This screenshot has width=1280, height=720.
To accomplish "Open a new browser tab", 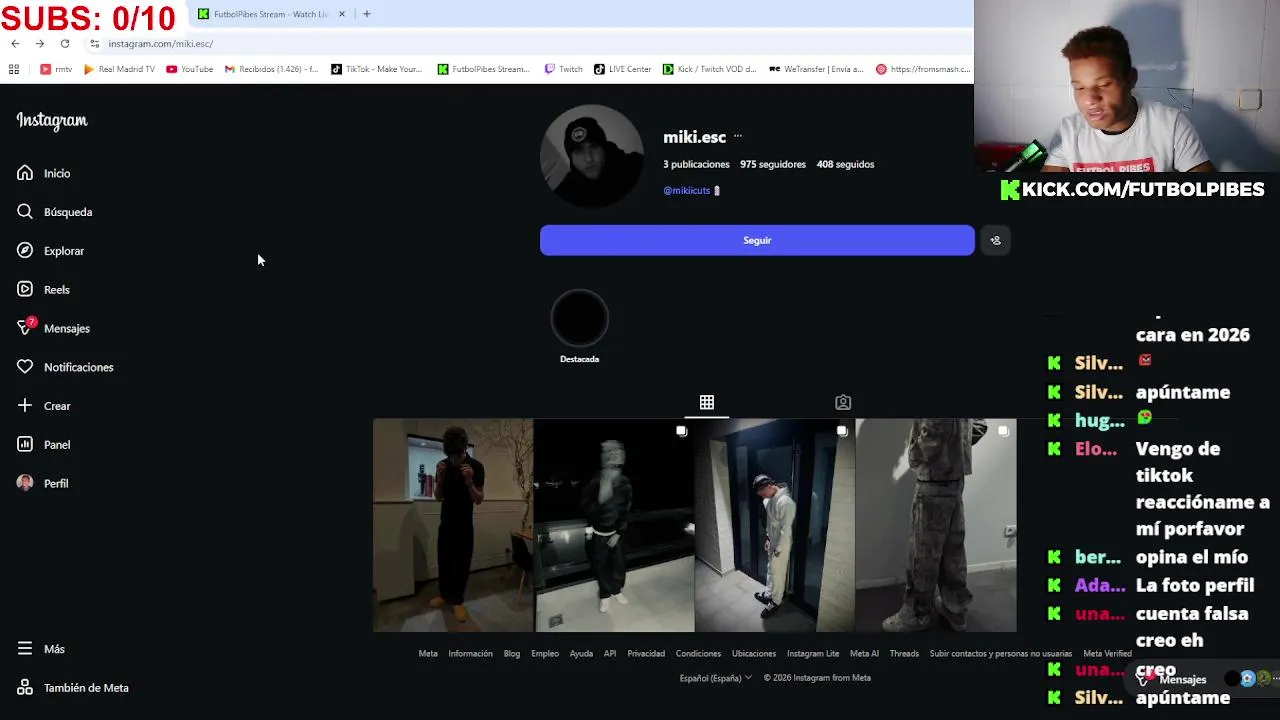I will tap(367, 14).
